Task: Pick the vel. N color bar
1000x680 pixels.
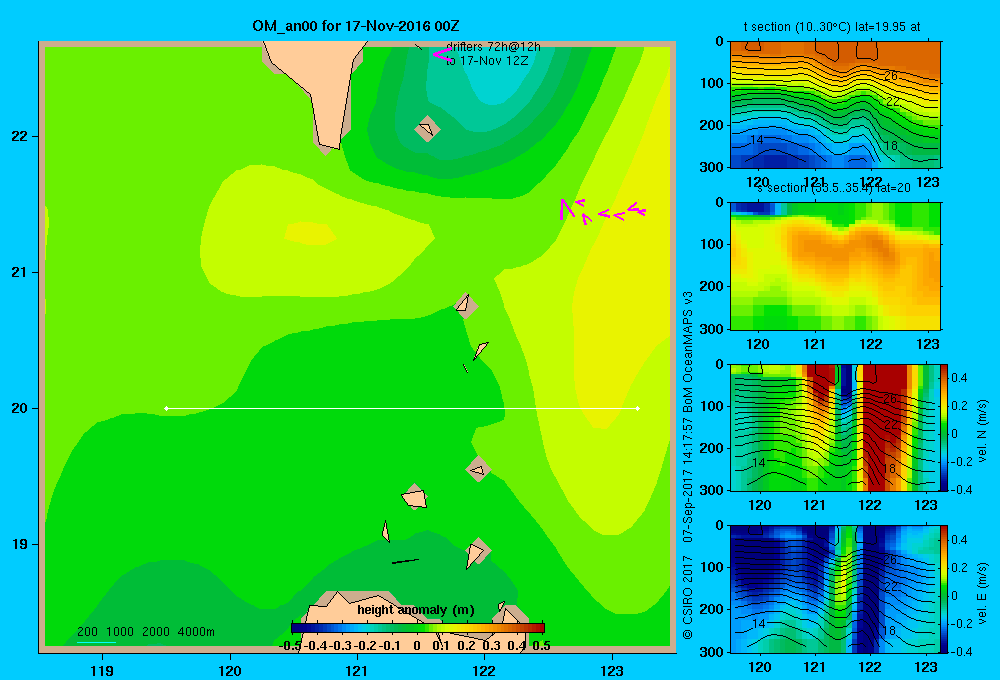Action: 944,427
